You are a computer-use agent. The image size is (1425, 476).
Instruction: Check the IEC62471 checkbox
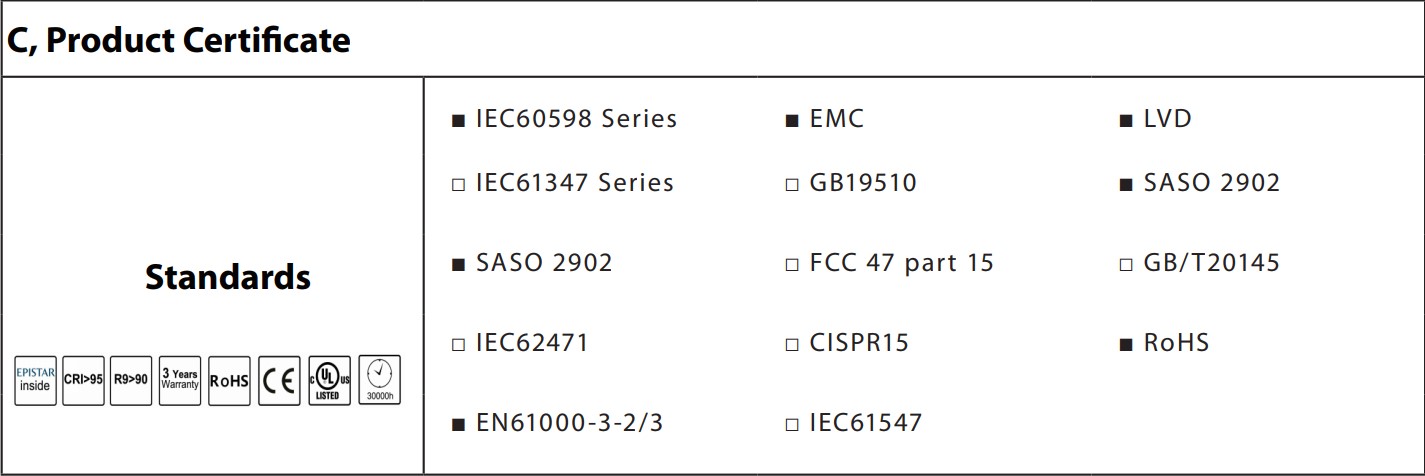pyautogui.click(x=458, y=345)
